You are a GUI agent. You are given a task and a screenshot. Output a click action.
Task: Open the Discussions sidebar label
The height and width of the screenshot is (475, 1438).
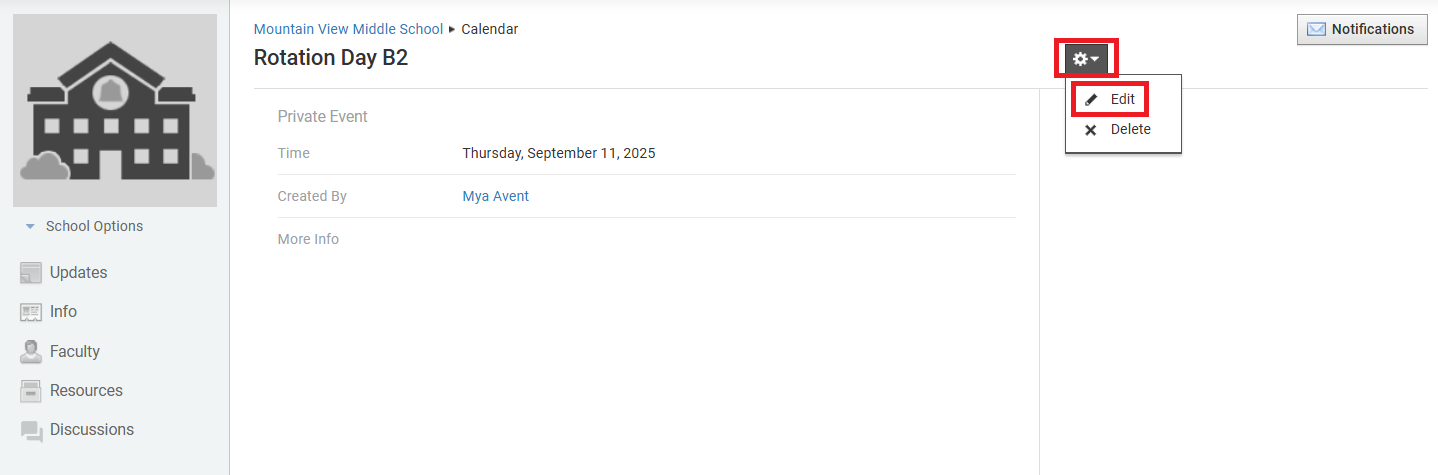92,430
